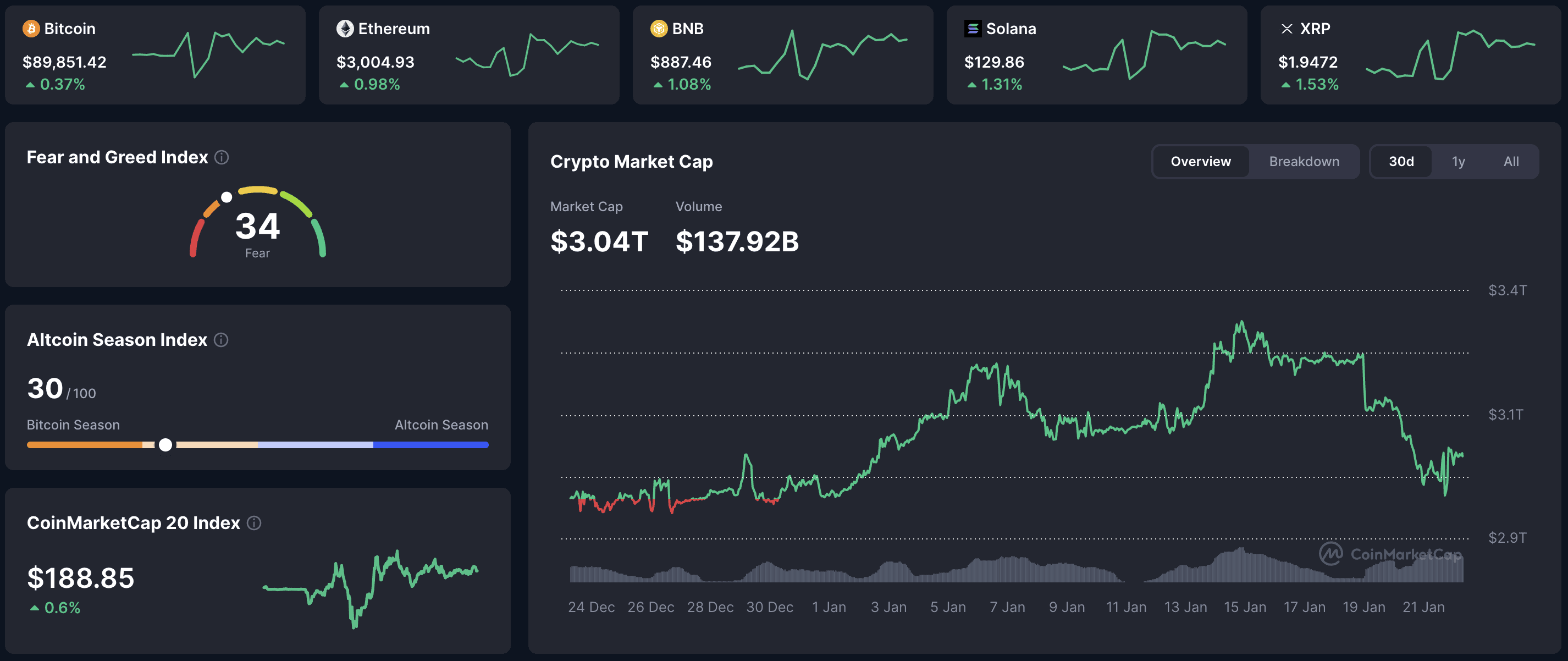Image resolution: width=1568 pixels, height=661 pixels.
Task: Switch chart range to 1y
Action: 1459,161
